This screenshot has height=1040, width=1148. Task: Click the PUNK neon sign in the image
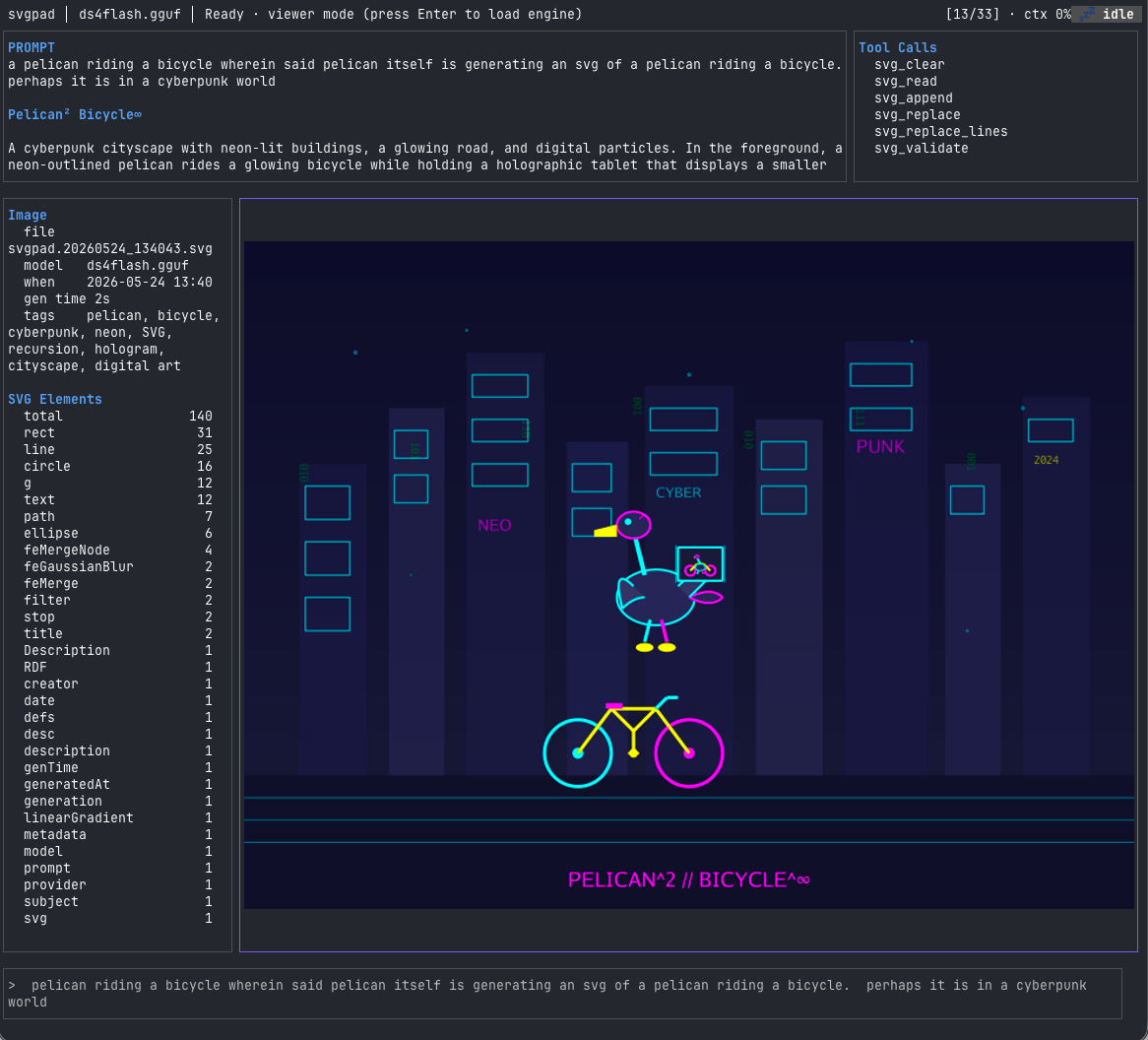point(880,447)
